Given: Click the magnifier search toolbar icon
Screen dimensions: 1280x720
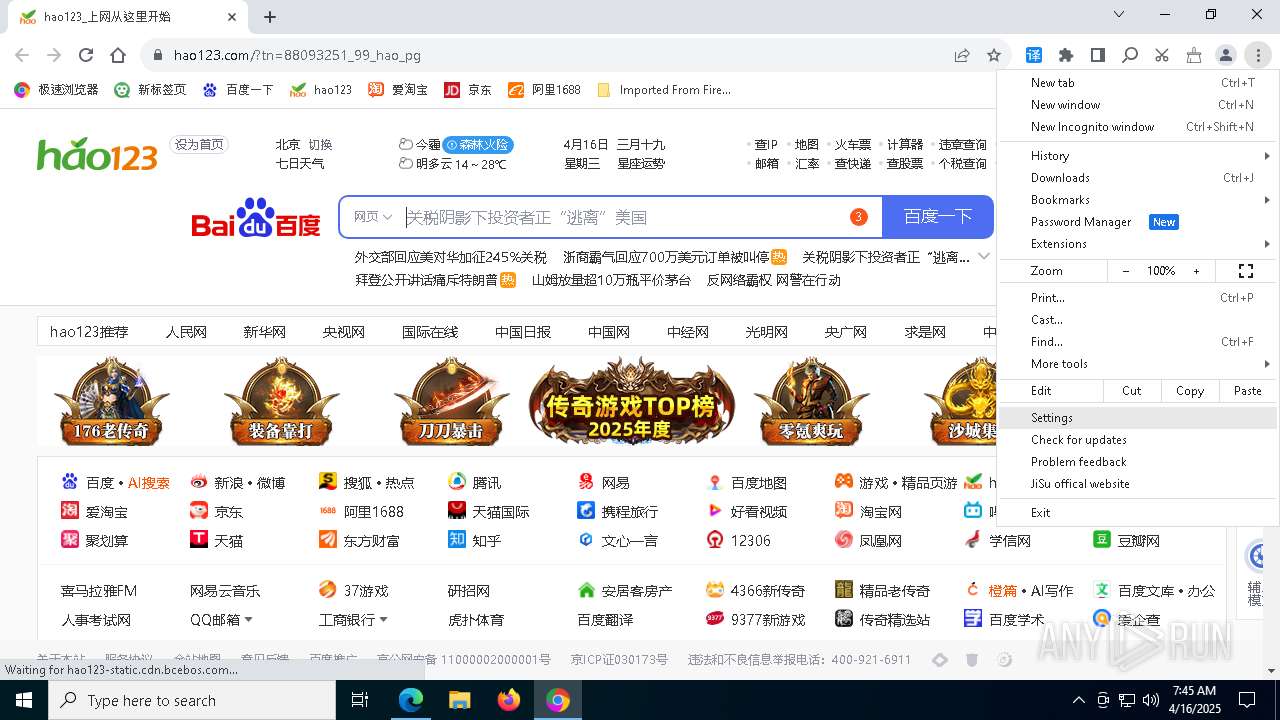Looking at the screenshot, I should [1130, 55].
